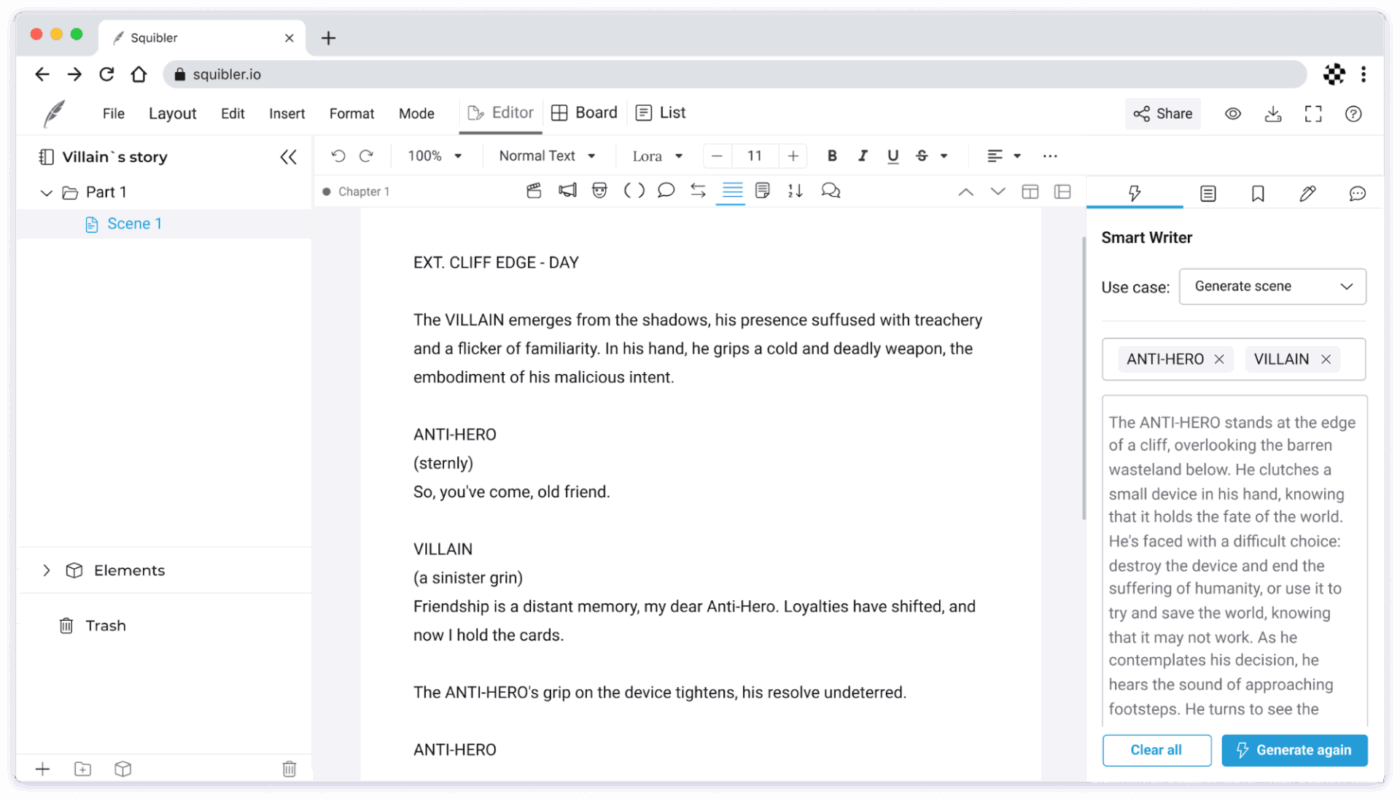The height and width of the screenshot is (800, 1400).
Task: Click Clear all in Smart Writer panel
Action: pyautogui.click(x=1156, y=750)
